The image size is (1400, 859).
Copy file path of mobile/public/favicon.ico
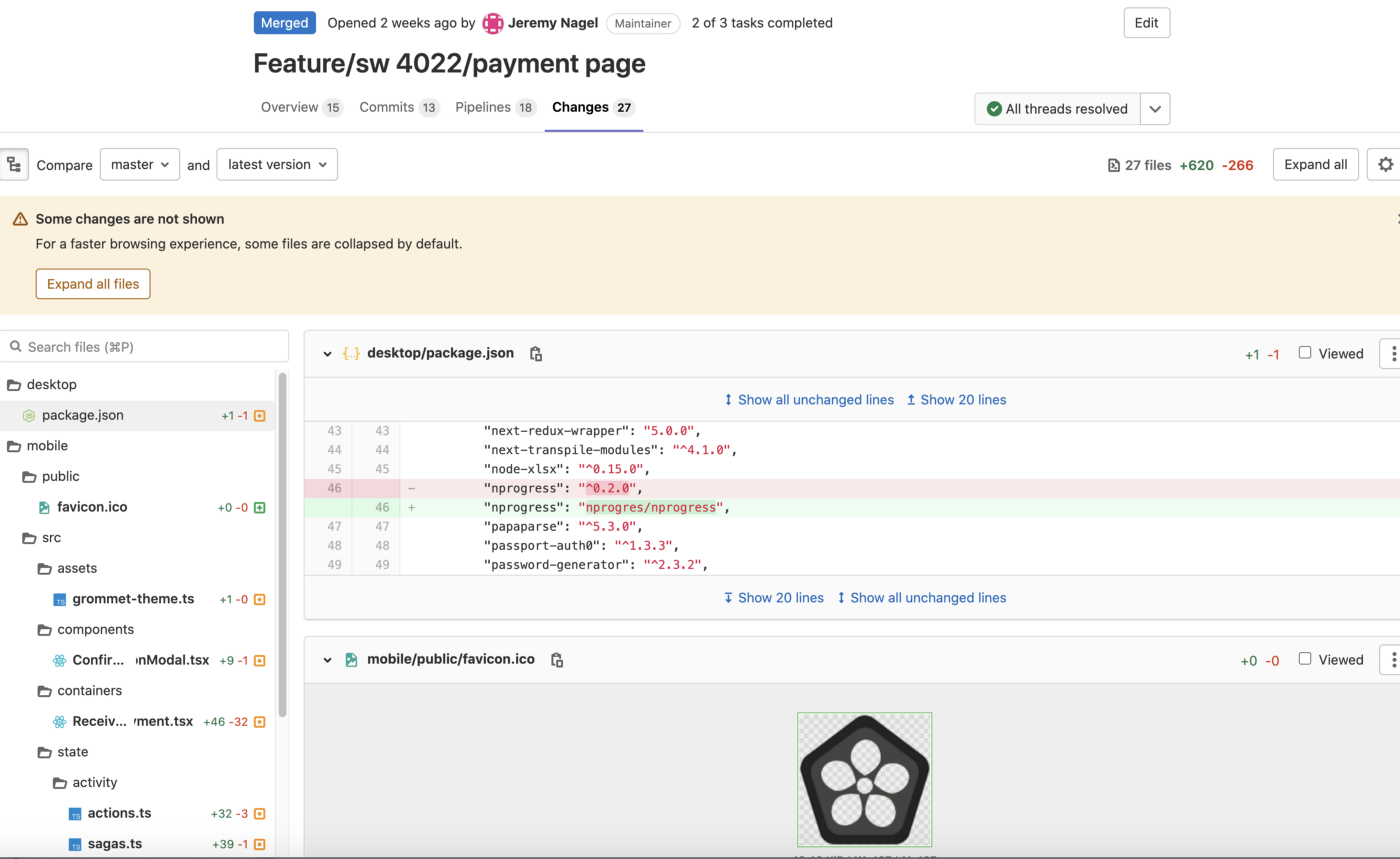(557, 660)
